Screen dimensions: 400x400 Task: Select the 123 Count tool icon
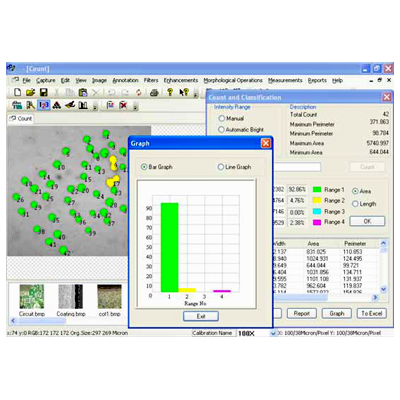(44, 105)
